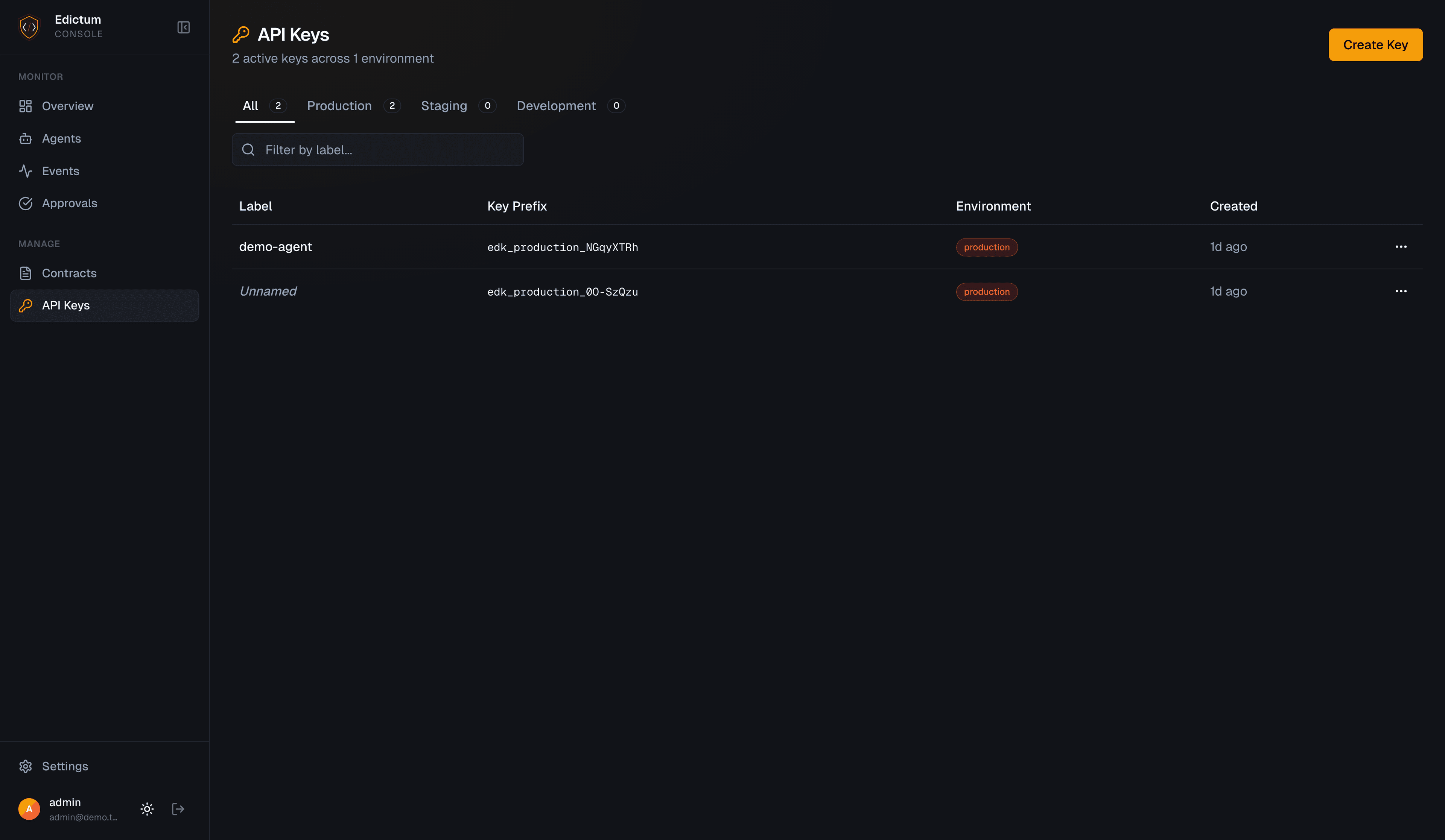Click the Create Key button

pyautogui.click(x=1375, y=44)
